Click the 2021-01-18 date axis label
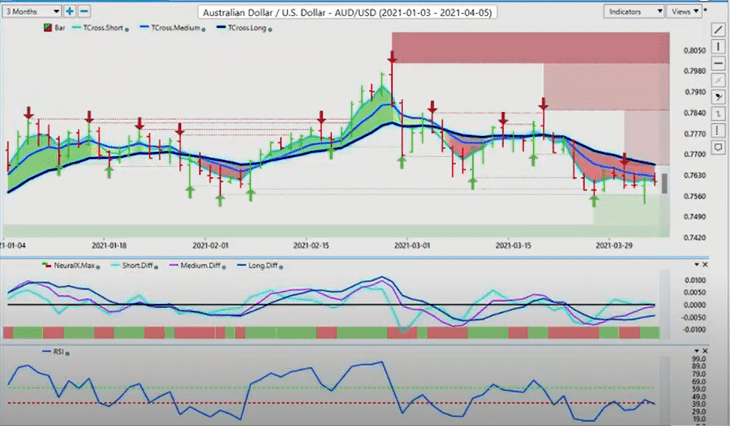The height and width of the screenshot is (426, 730). click(x=109, y=245)
